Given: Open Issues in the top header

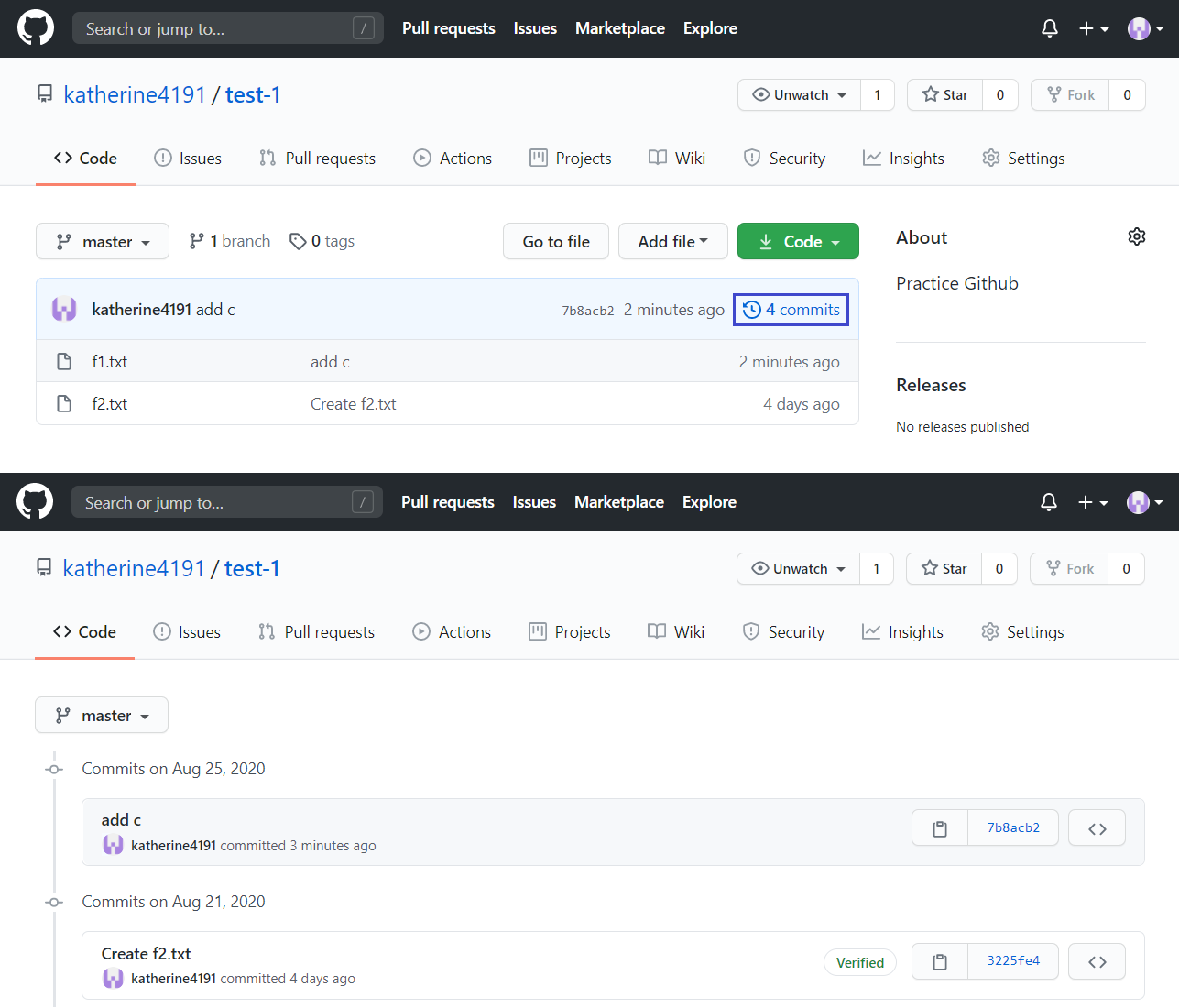Looking at the screenshot, I should pos(535,28).
